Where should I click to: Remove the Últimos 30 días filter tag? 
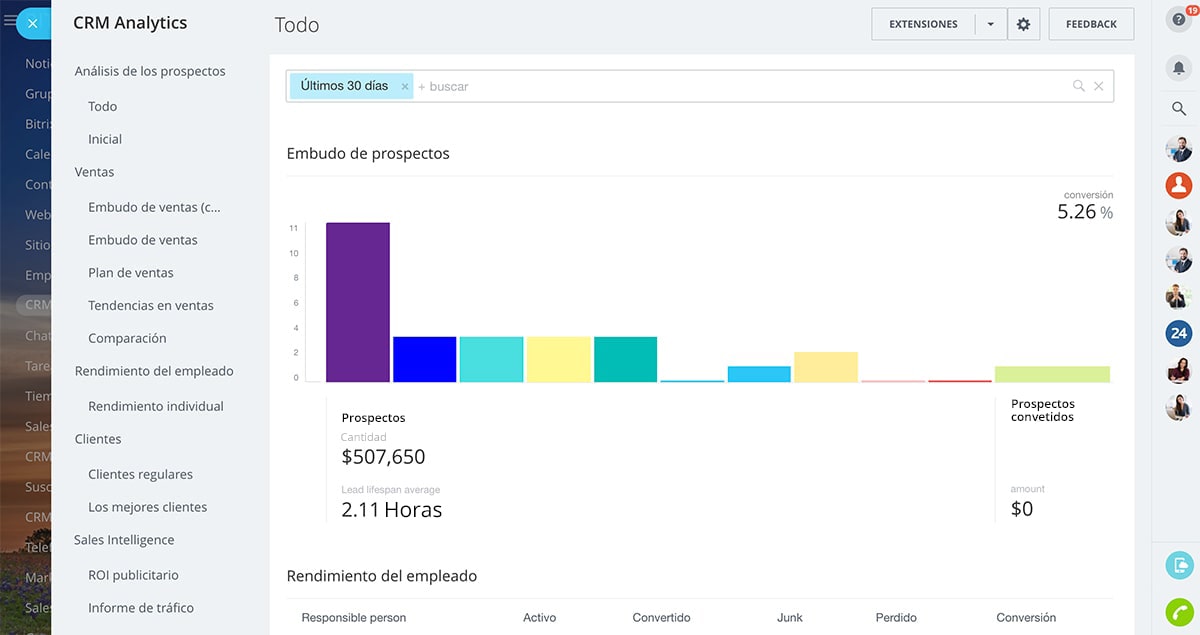coord(405,87)
